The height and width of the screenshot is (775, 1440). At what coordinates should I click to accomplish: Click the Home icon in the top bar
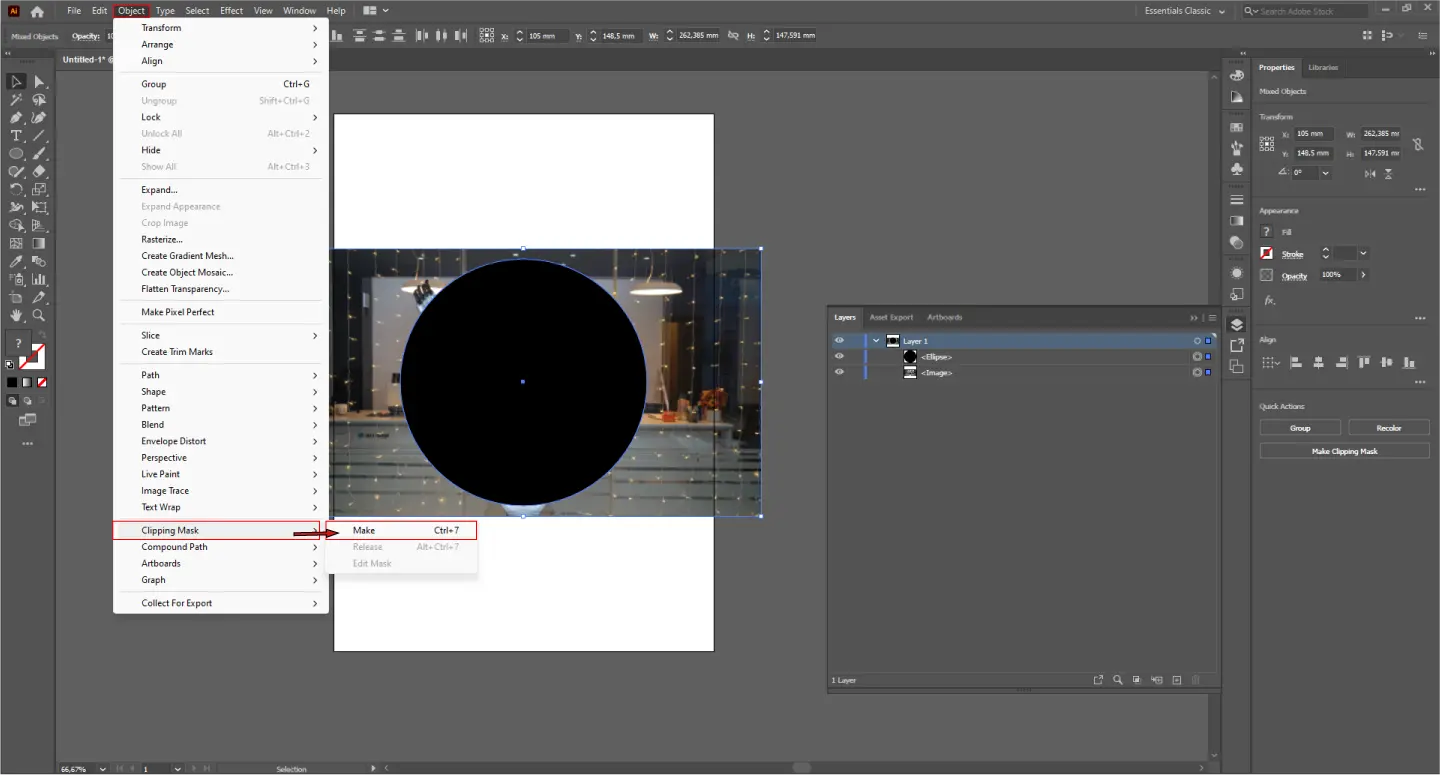pyautogui.click(x=37, y=11)
